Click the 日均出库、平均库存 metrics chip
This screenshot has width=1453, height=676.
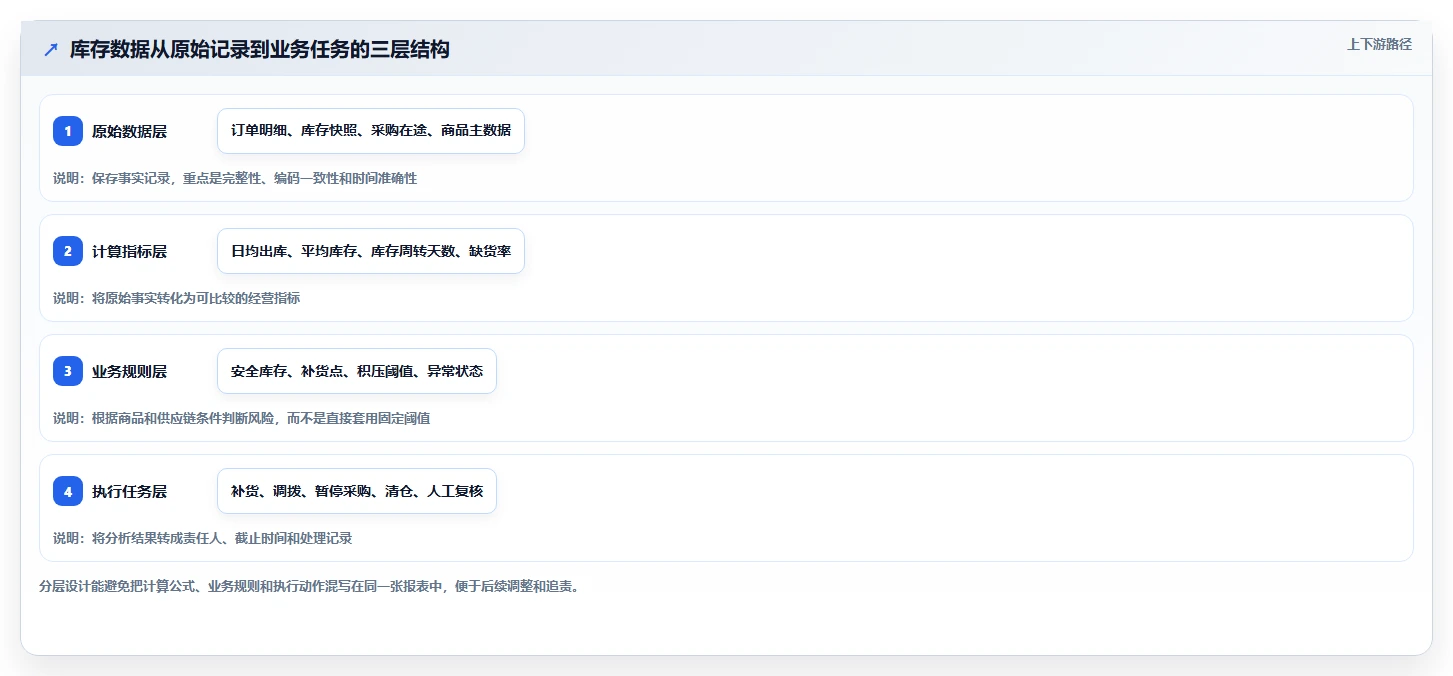[x=371, y=251]
